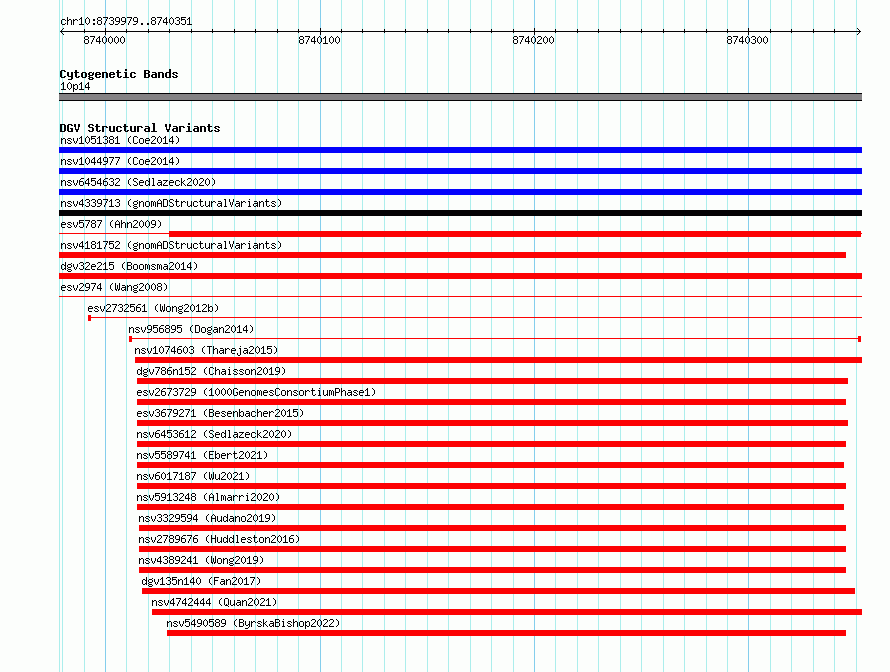Click the nsv1044977 (Coe2014) variant label
Viewport: 890px width, 672px height.
coord(120,161)
